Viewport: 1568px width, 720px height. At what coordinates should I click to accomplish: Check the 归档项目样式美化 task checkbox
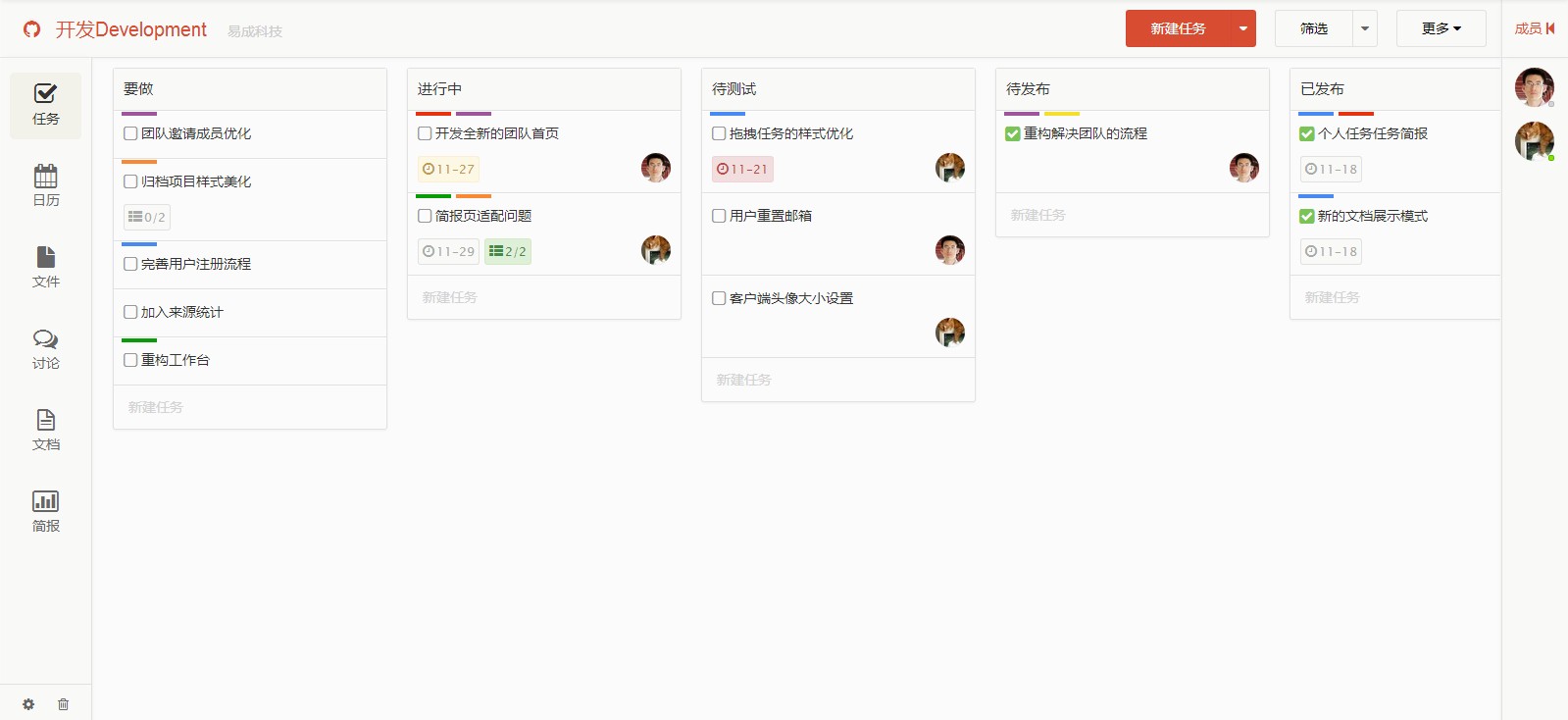(x=130, y=181)
